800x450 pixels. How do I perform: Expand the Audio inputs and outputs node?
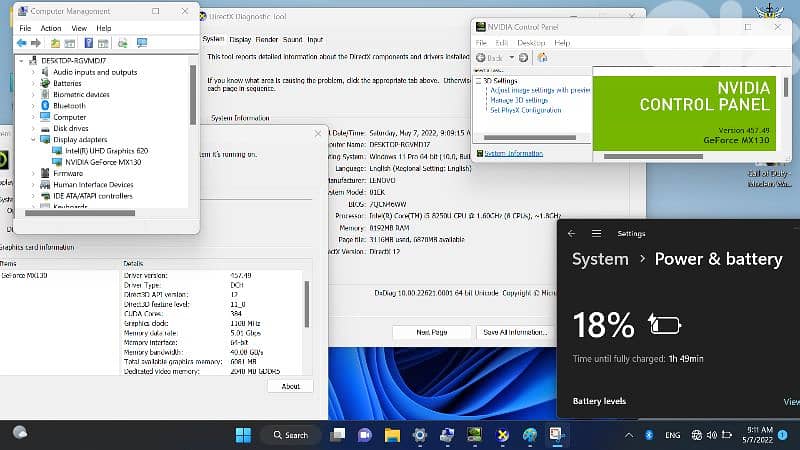click(x=34, y=72)
